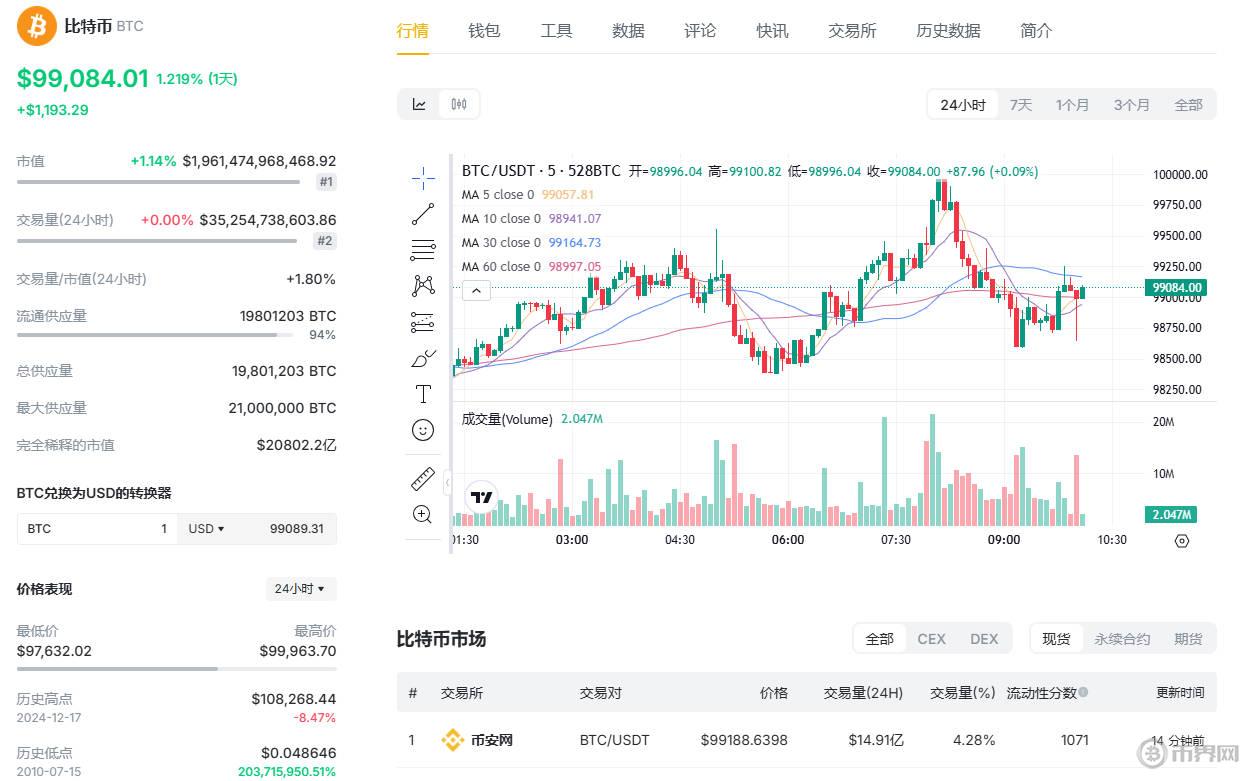The width and height of the screenshot is (1250, 781).
Task: Switch to the 钱包 tab
Action: click(484, 30)
